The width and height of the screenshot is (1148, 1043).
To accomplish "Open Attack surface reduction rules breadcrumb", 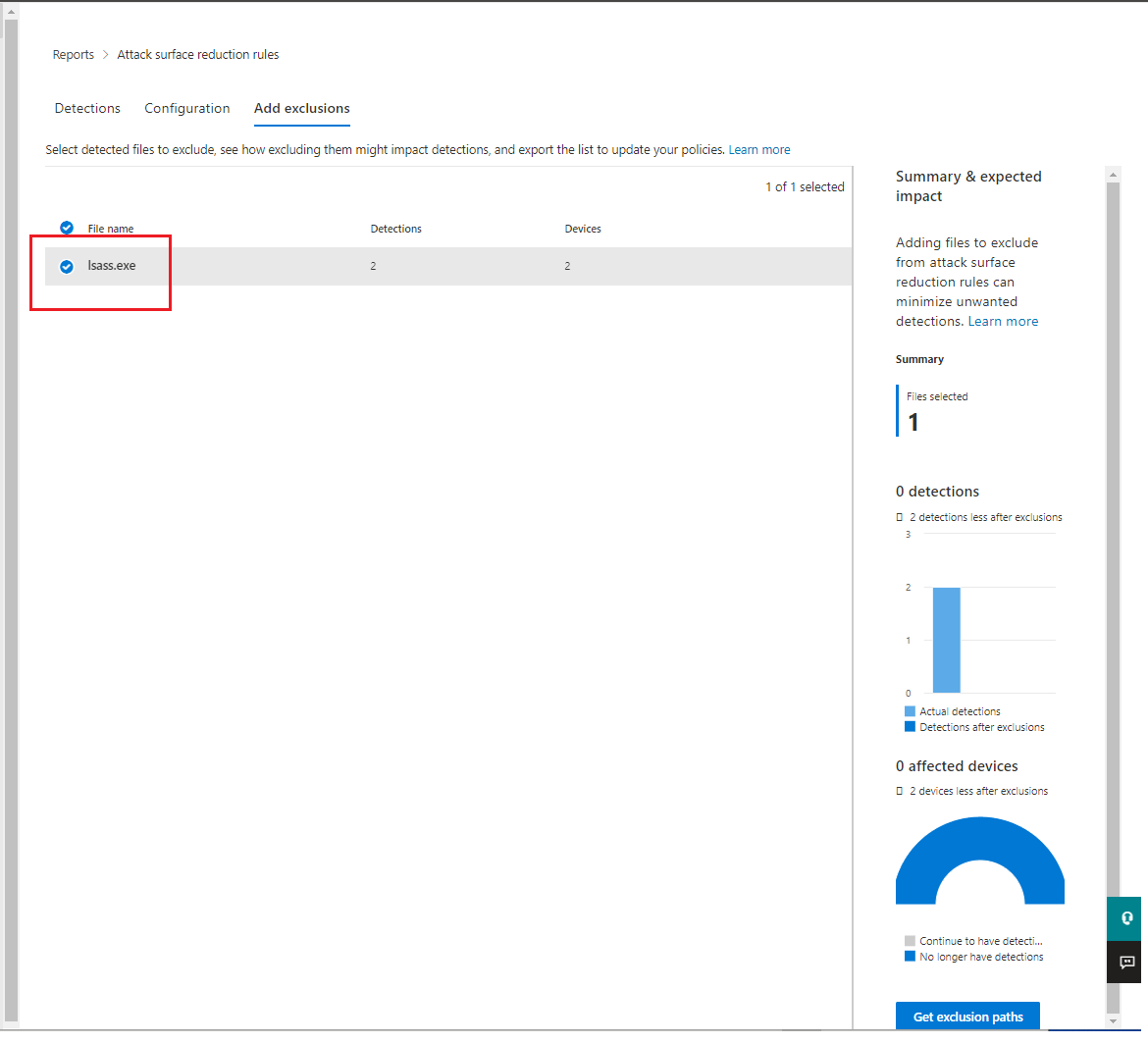I will pyautogui.click(x=197, y=55).
